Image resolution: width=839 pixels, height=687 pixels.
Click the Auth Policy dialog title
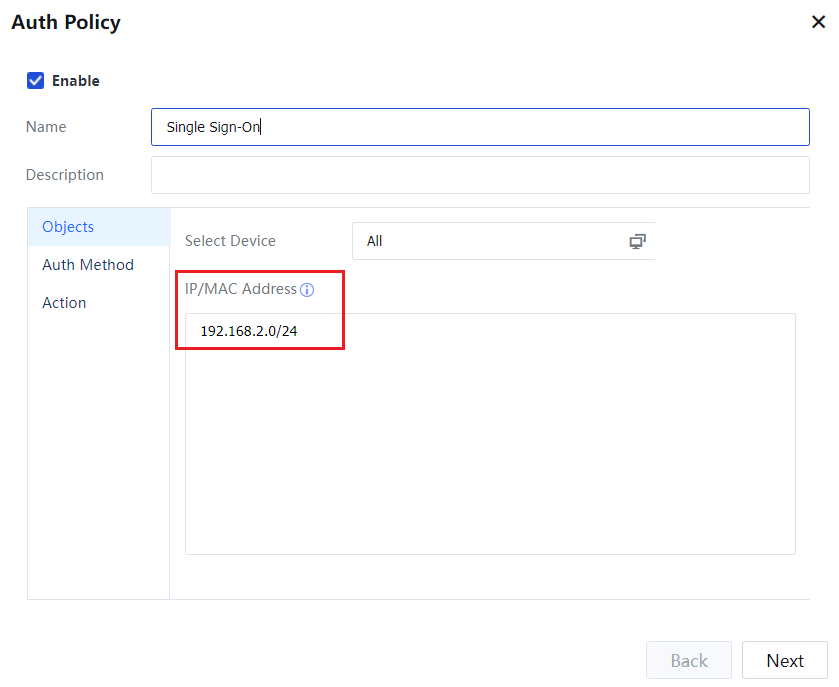(x=66, y=22)
